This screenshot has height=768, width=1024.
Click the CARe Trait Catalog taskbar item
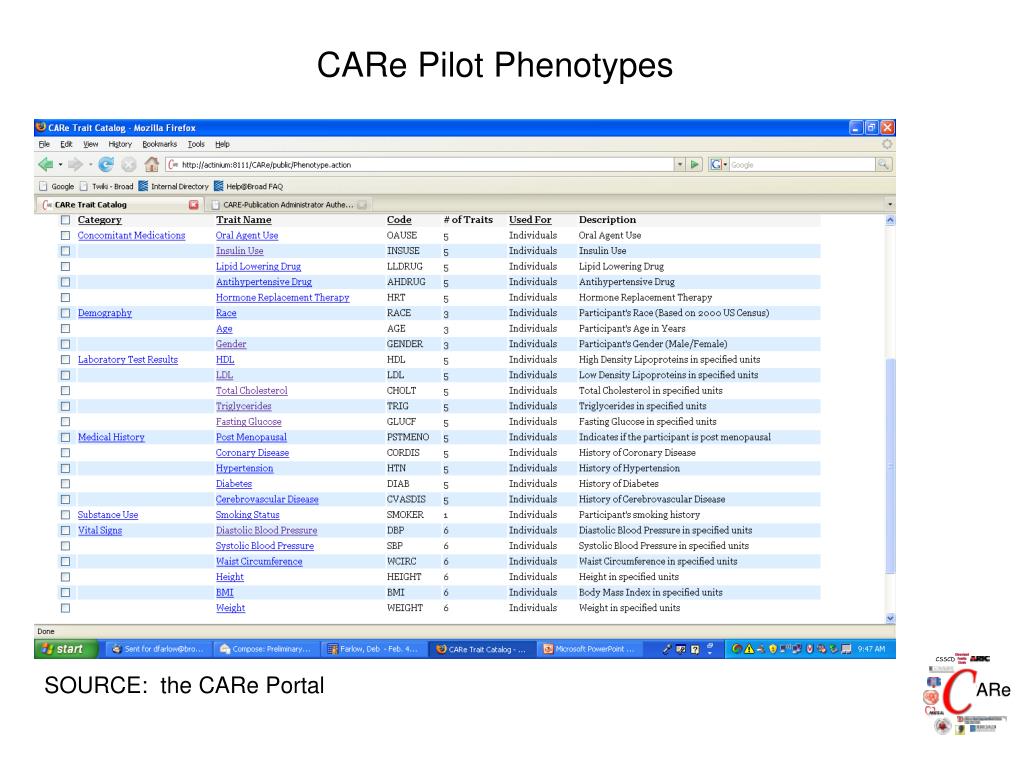click(x=481, y=648)
